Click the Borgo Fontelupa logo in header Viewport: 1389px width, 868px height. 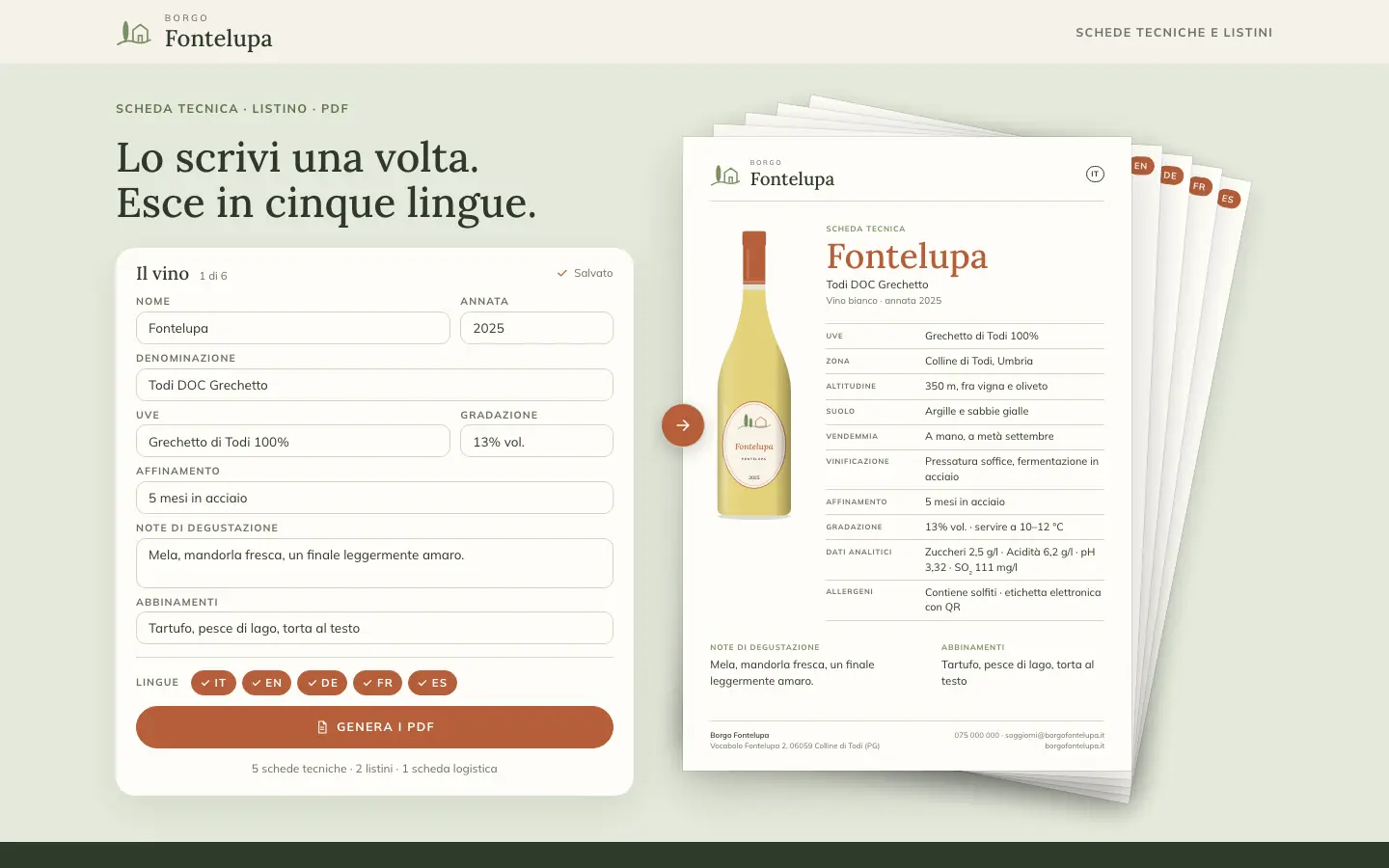[194, 33]
